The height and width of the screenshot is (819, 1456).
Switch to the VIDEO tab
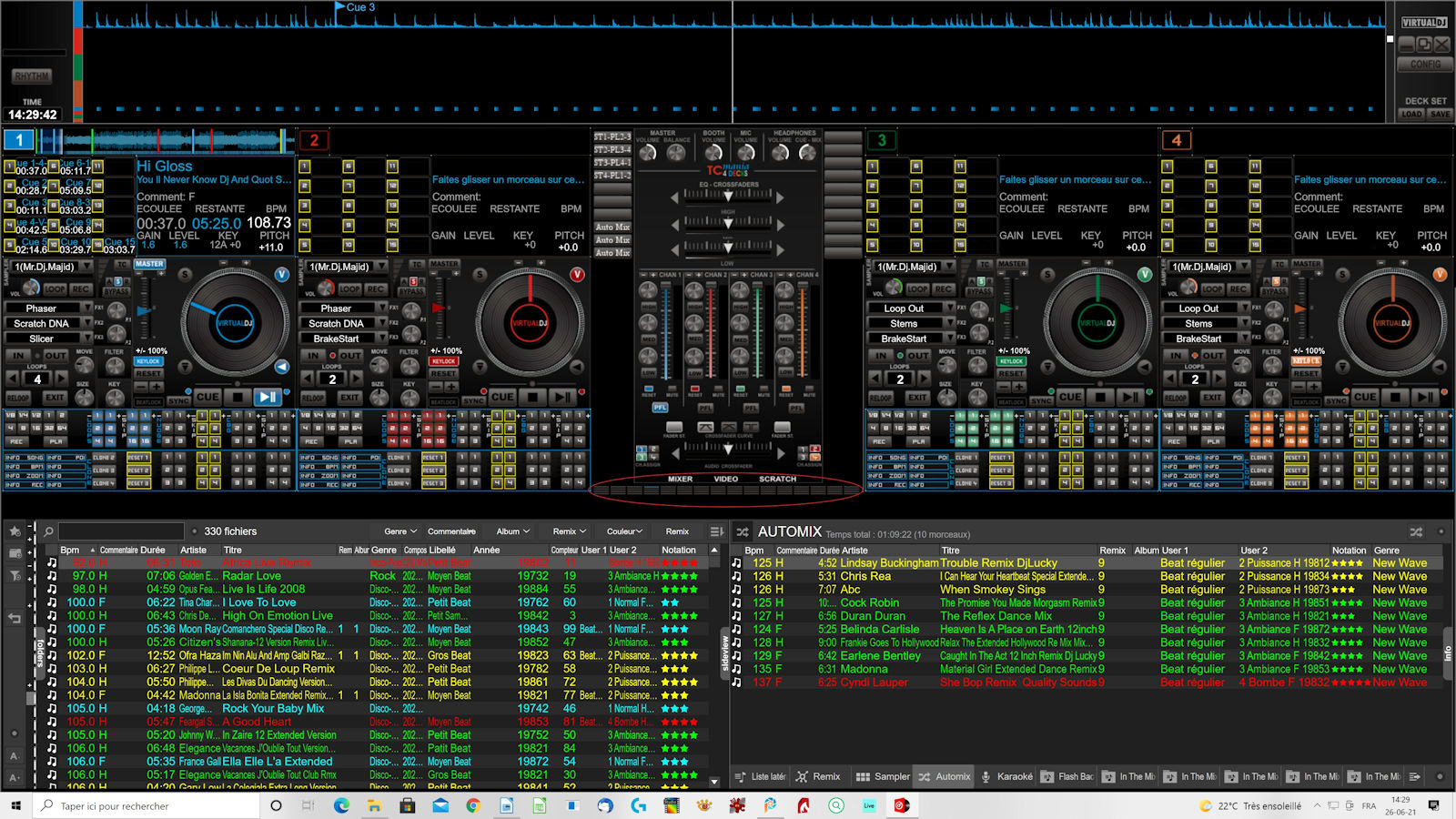point(726,479)
